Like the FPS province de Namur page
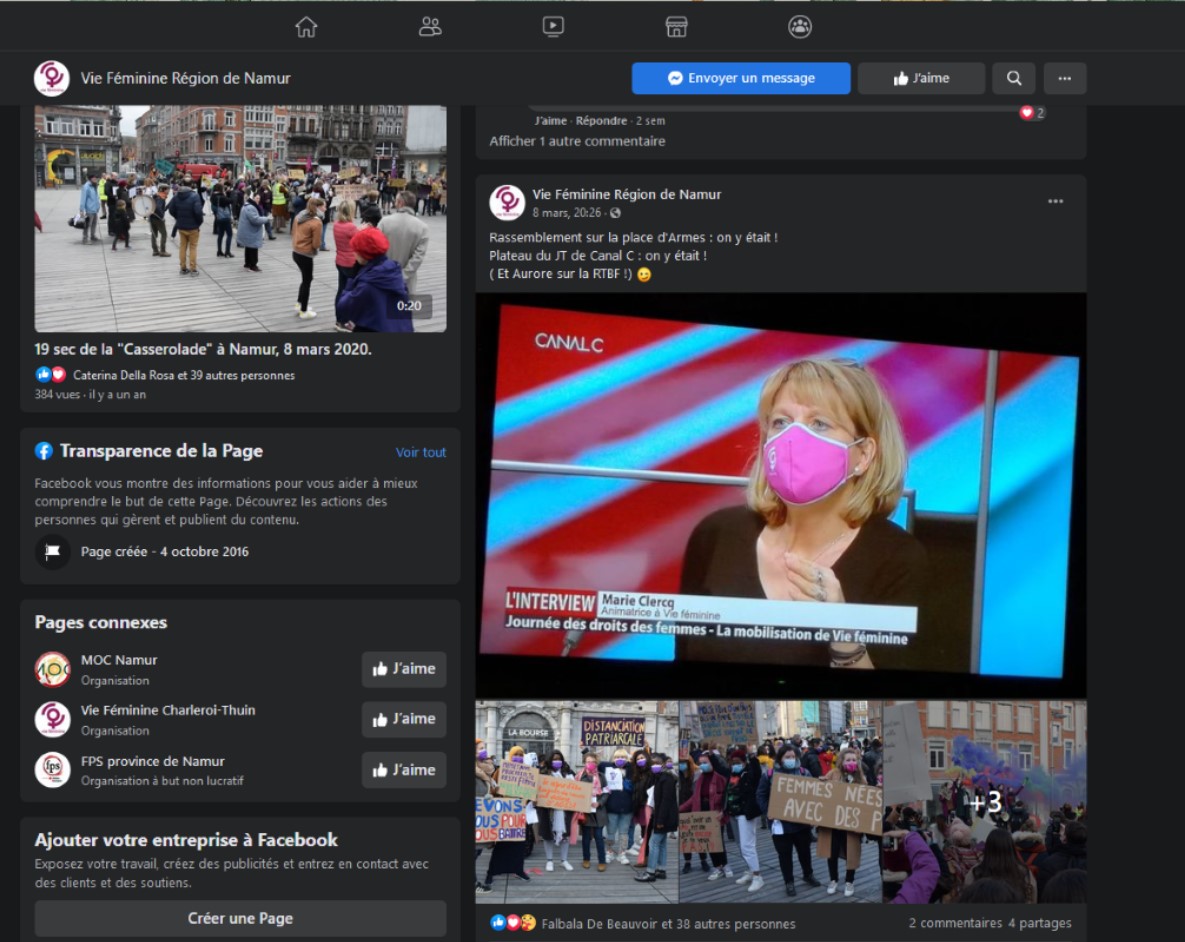1185x942 pixels. (404, 770)
